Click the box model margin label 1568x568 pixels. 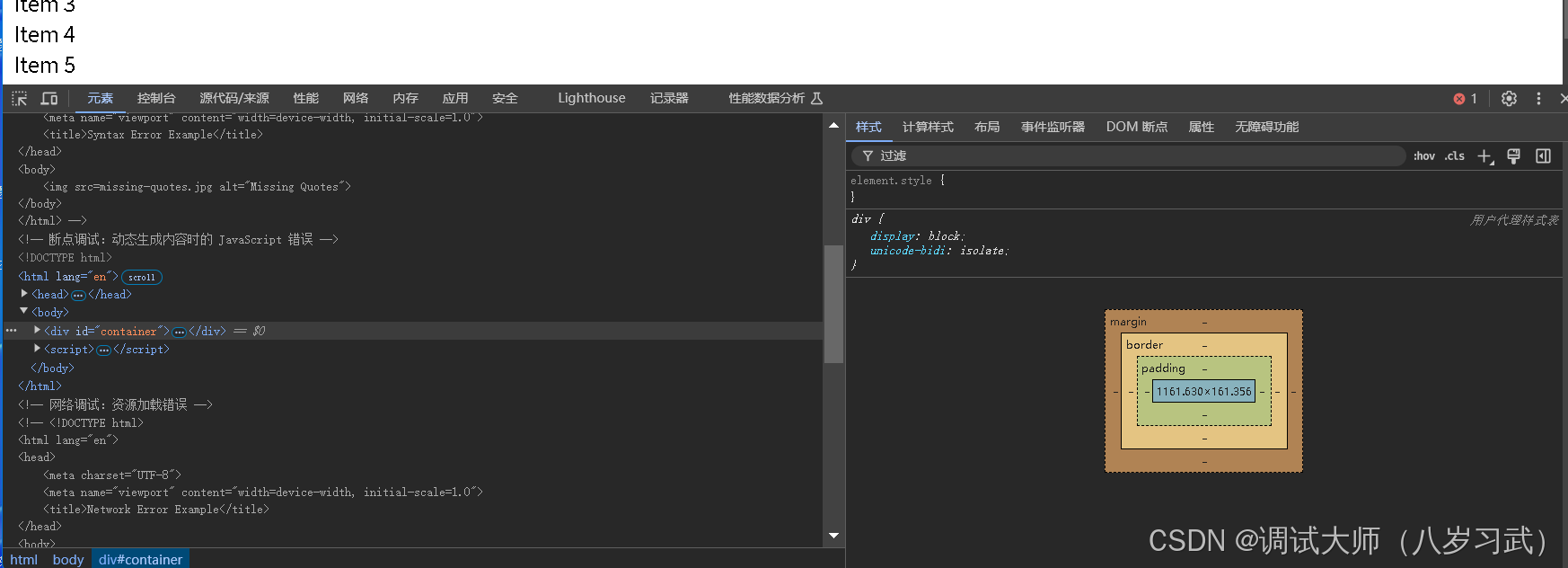[1128, 322]
